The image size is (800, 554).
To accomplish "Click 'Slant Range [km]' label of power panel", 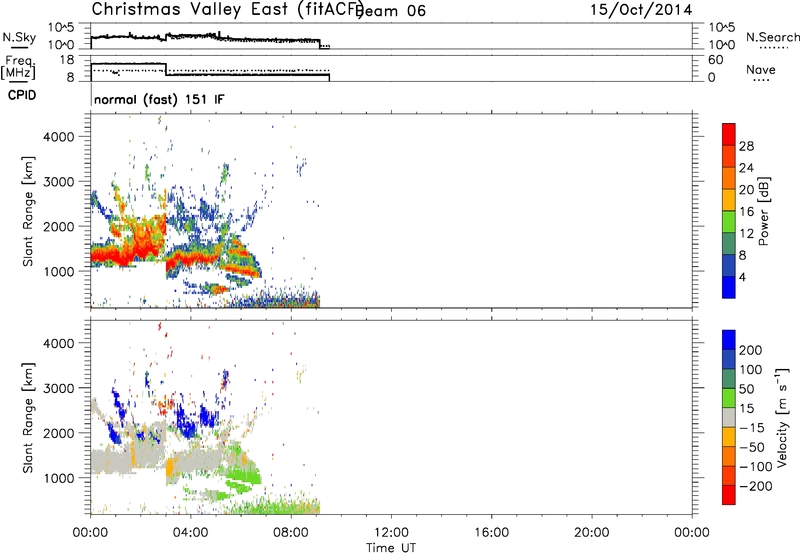I will [x=28, y=211].
